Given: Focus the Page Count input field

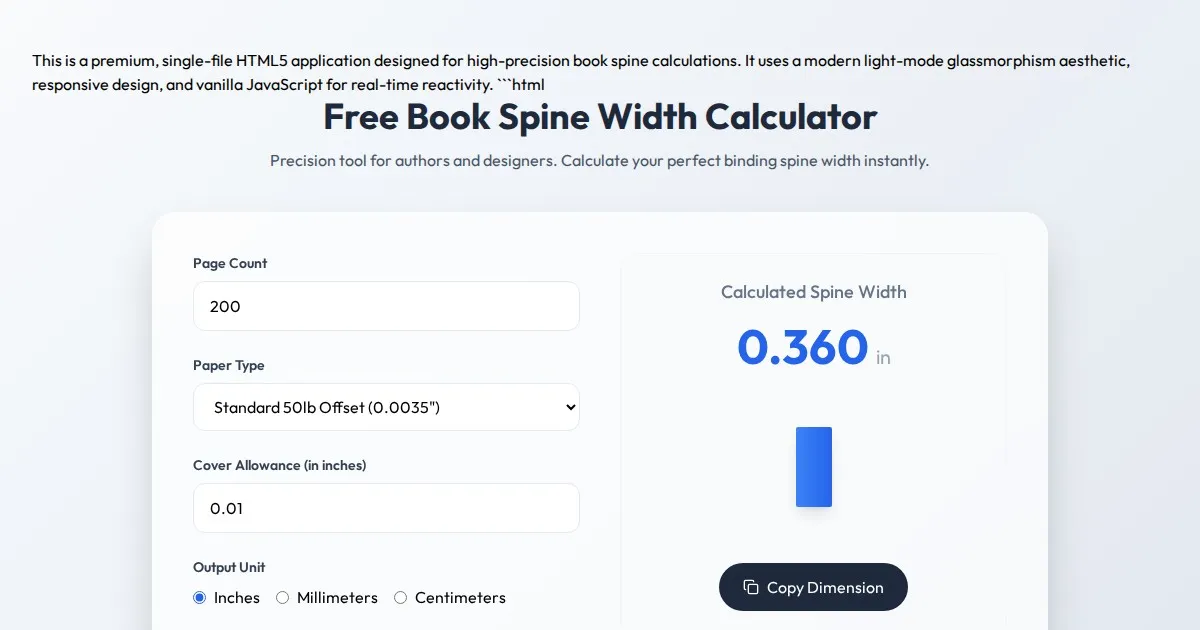Looking at the screenshot, I should coord(386,306).
